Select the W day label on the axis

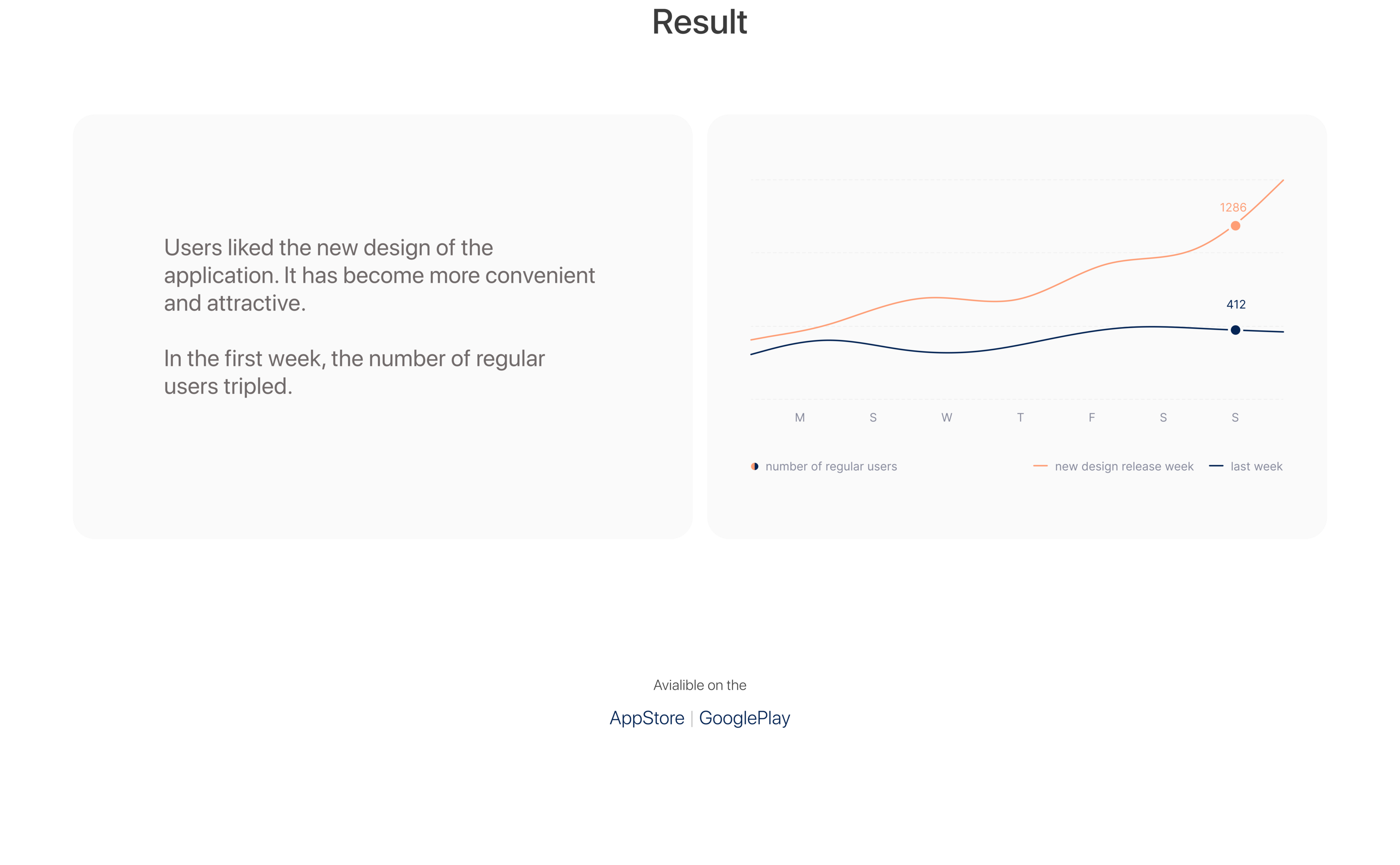pos(946,418)
